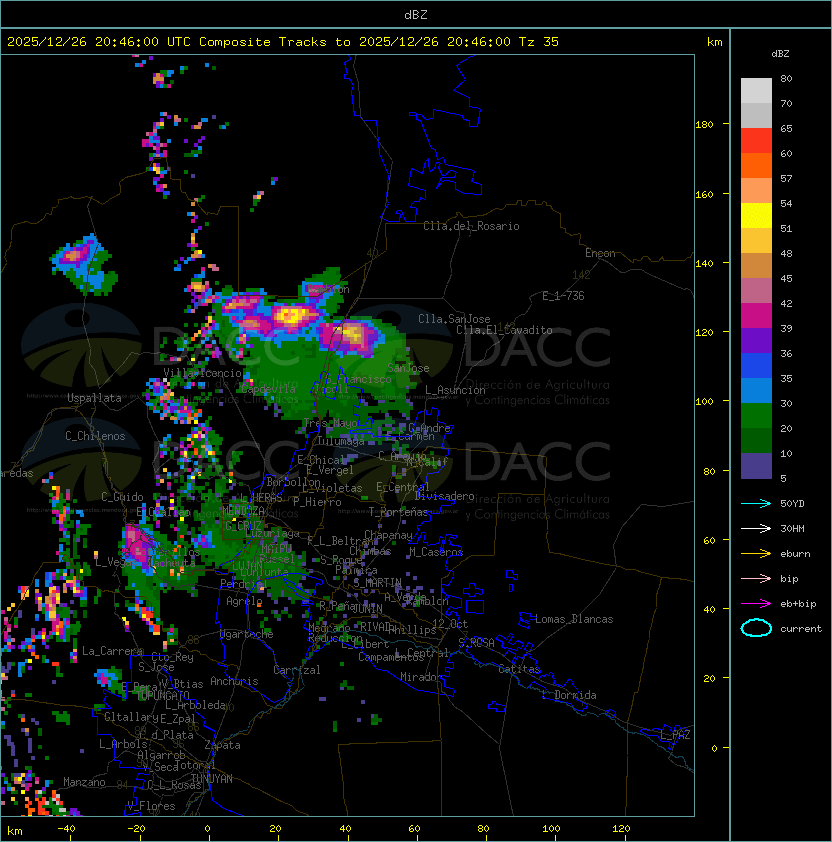The height and width of the screenshot is (842, 832).
Task: Click the white 30HM arrow legend icon
Action: point(756,528)
